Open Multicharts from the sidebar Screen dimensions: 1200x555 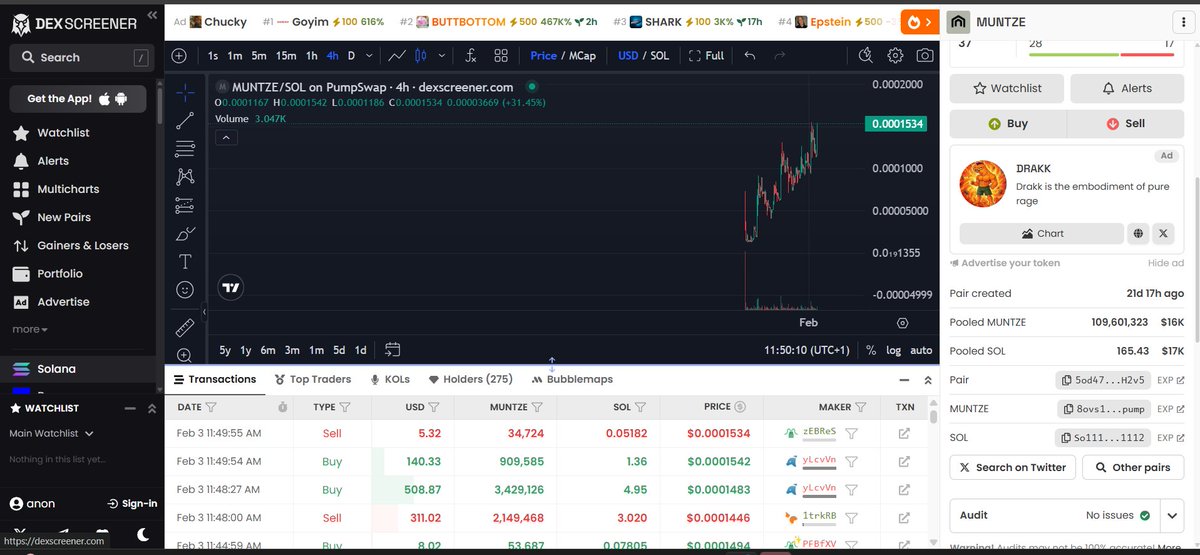(x=68, y=189)
